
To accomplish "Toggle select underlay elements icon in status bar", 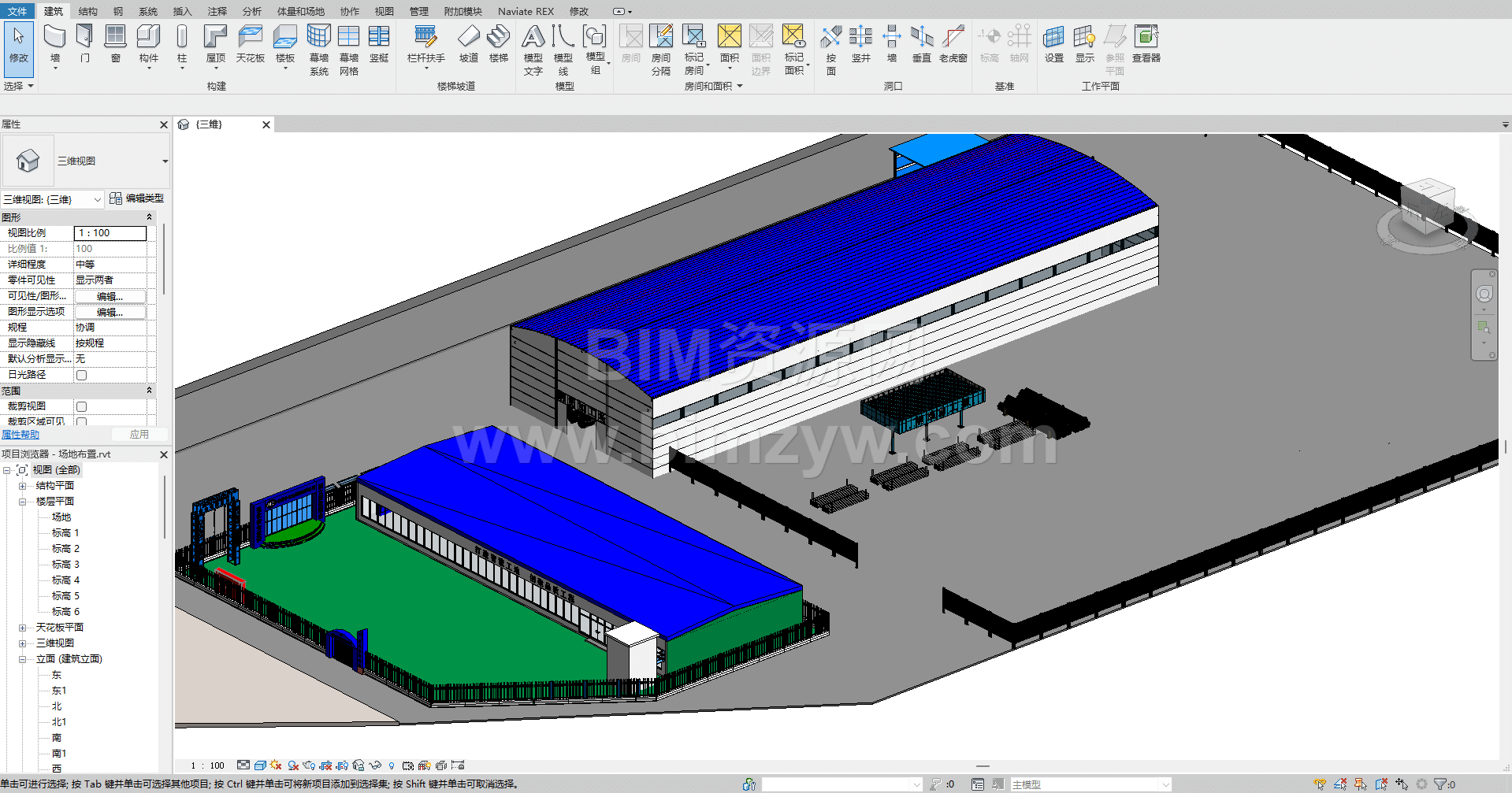I will tap(1340, 784).
